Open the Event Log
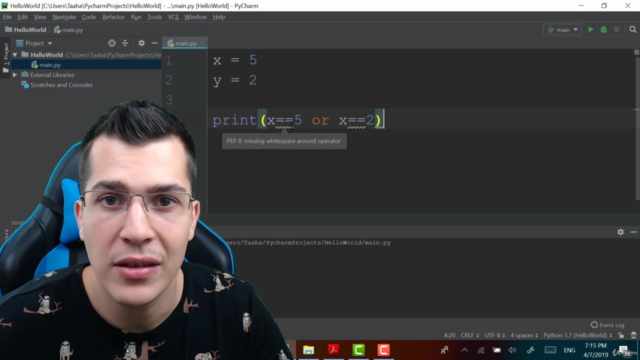The width and height of the screenshot is (640, 360). (x=607, y=325)
